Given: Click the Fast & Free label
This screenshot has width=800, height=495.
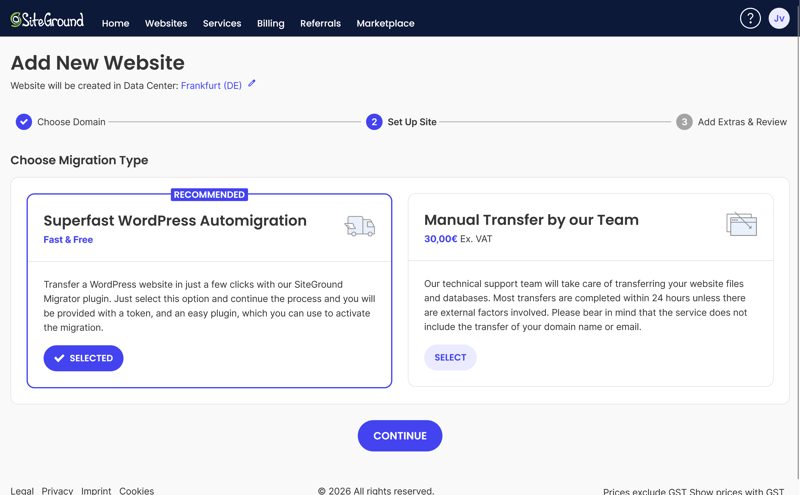Looking at the screenshot, I should coord(68,240).
